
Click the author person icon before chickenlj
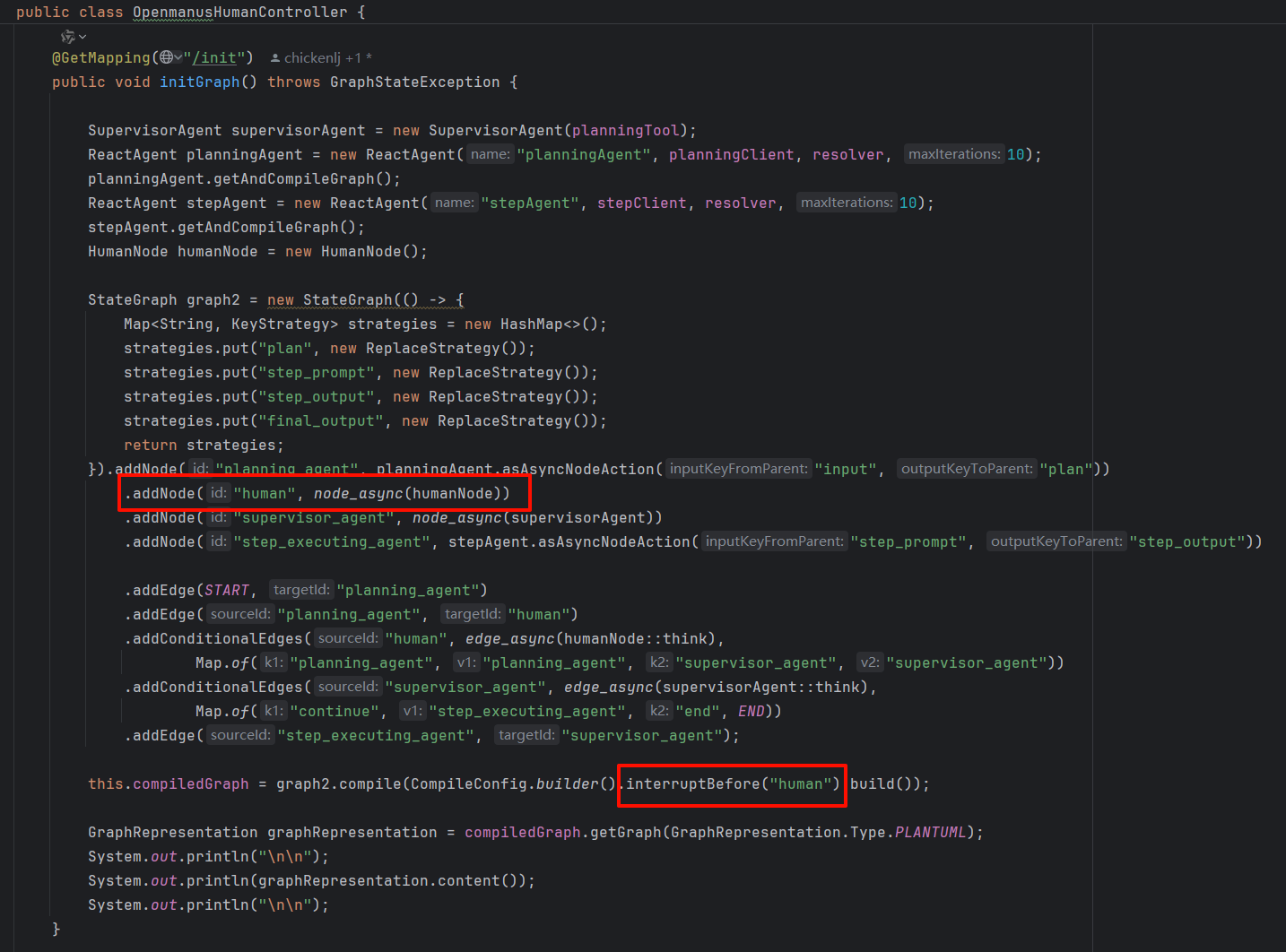click(275, 58)
